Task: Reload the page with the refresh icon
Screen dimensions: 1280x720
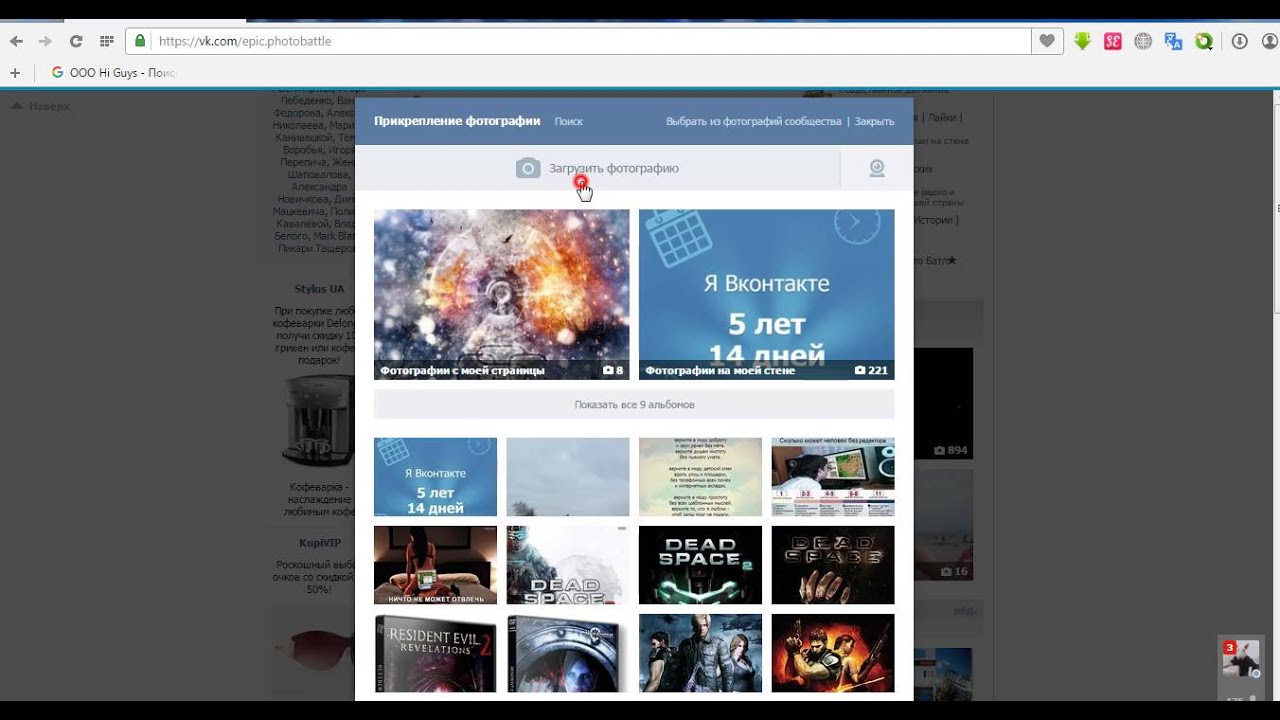Action: [75, 41]
